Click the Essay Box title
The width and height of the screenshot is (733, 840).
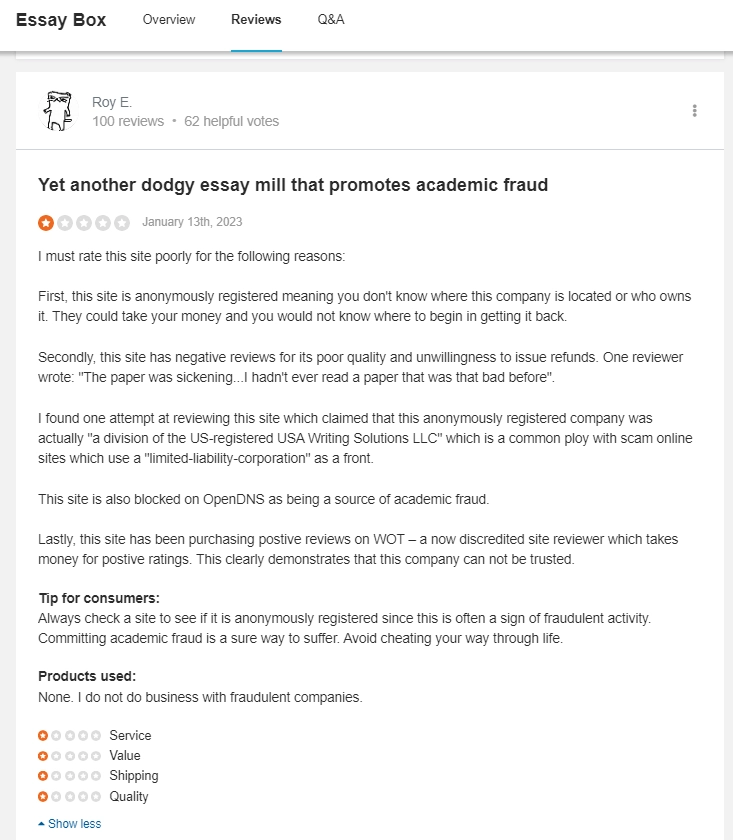[x=61, y=20]
